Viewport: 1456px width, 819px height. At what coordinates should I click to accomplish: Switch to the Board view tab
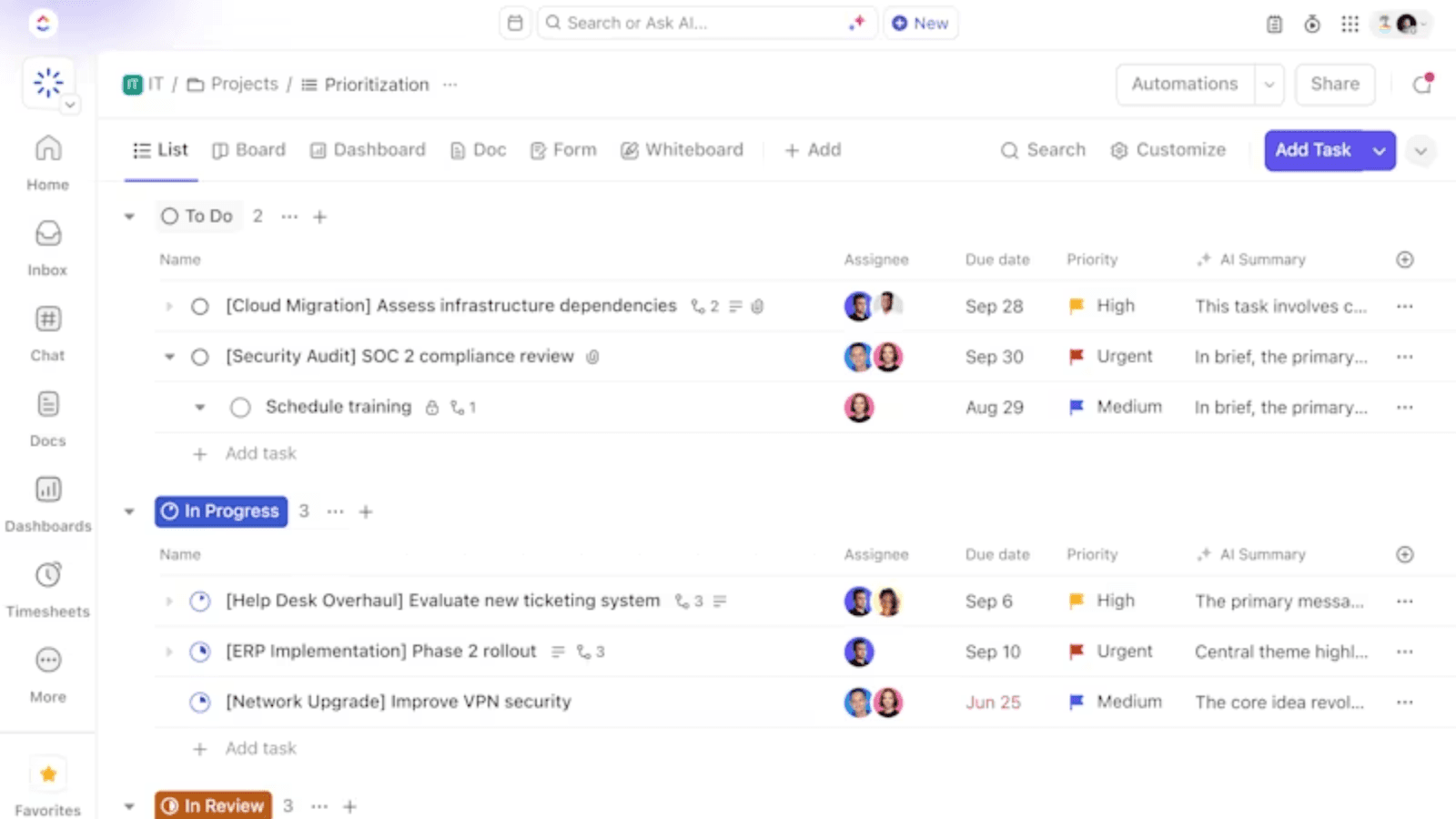pyautogui.click(x=248, y=150)
